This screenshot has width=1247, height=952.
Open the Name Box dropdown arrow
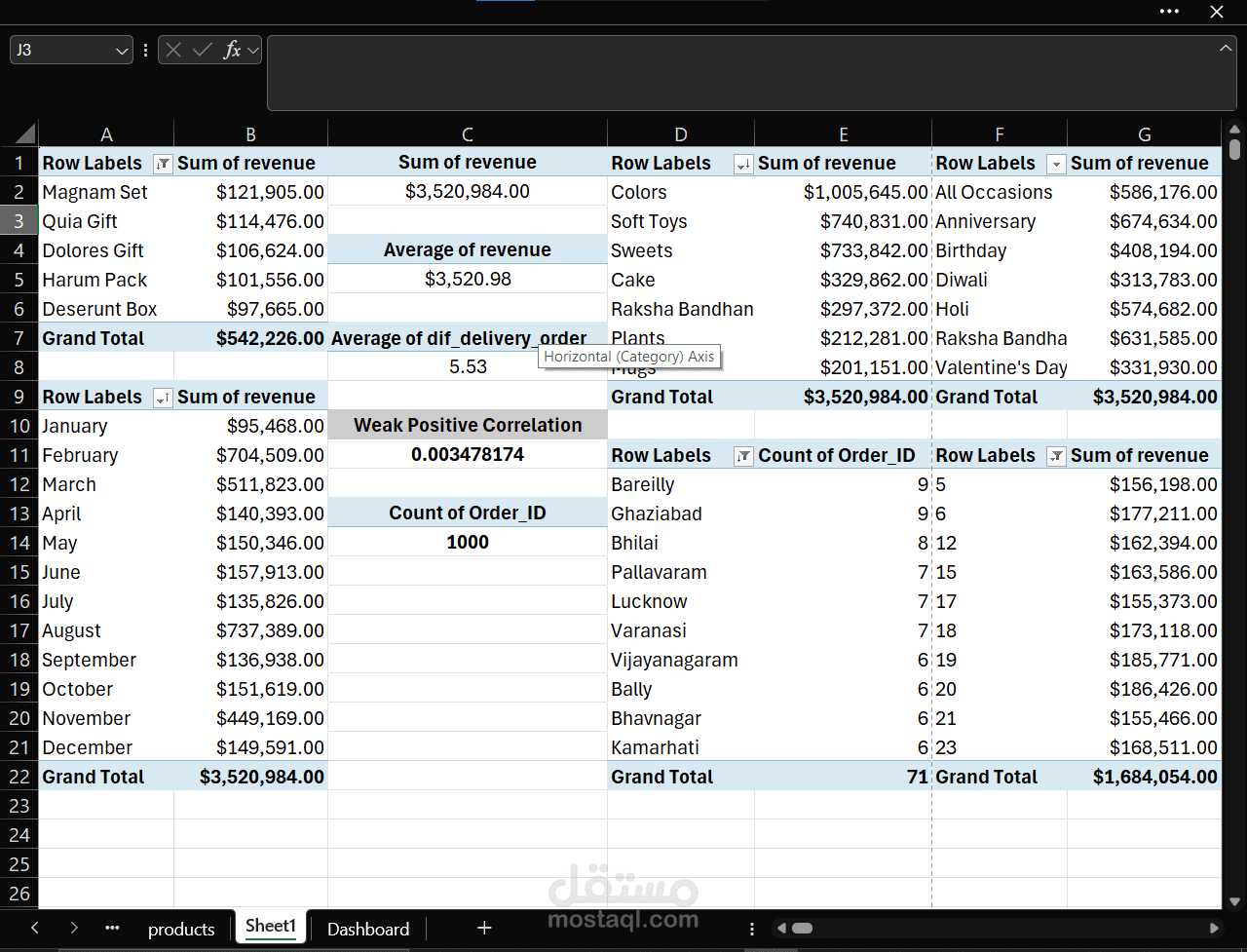(122, 50)
